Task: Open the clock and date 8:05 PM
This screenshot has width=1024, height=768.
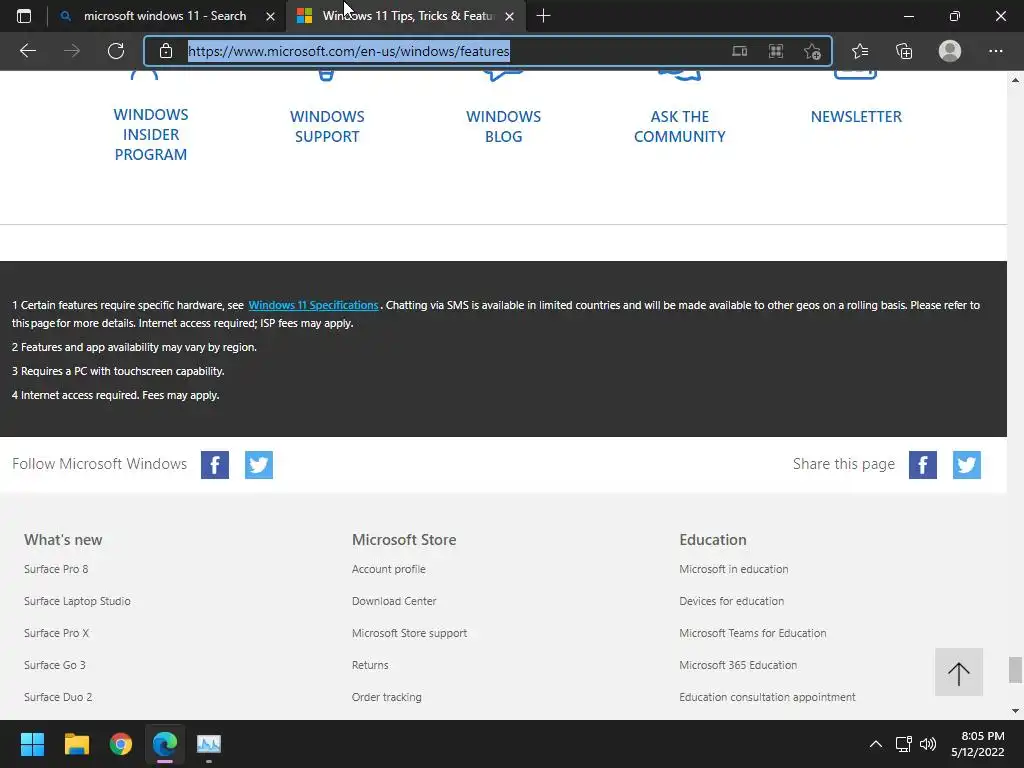Action: click(x=978, y=744)
